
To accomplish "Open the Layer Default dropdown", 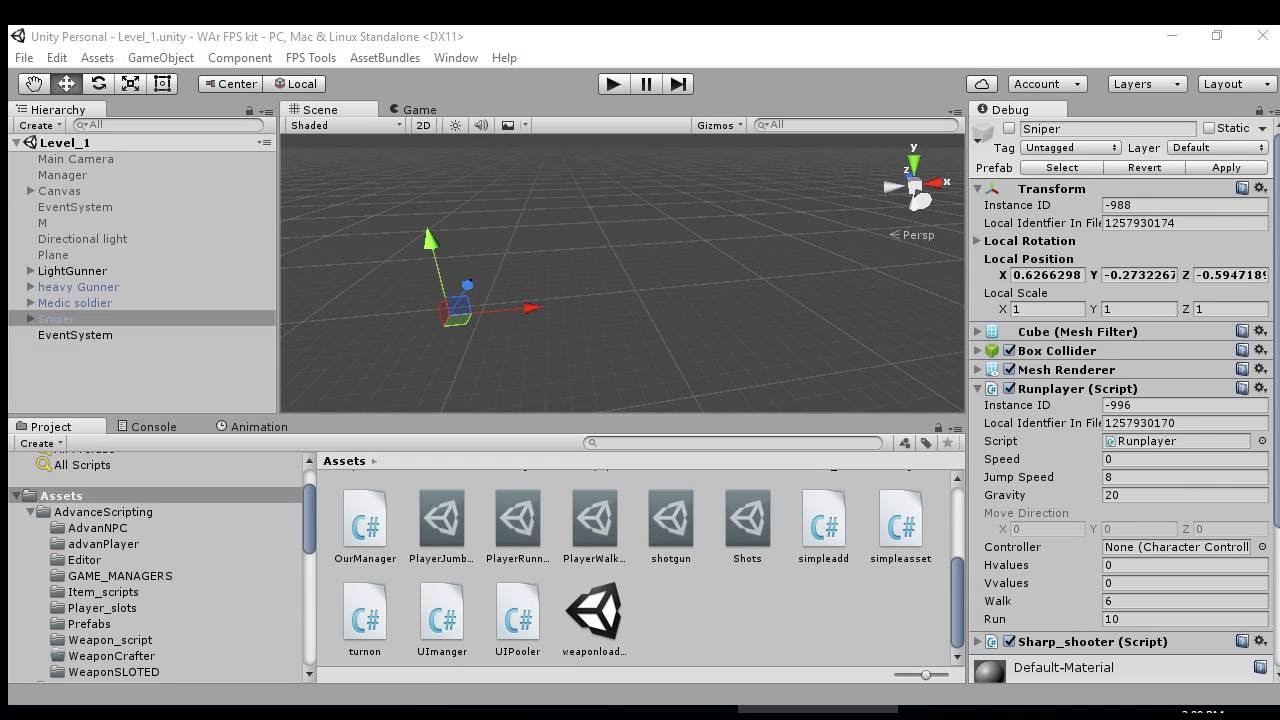I will pos(1218,147).
